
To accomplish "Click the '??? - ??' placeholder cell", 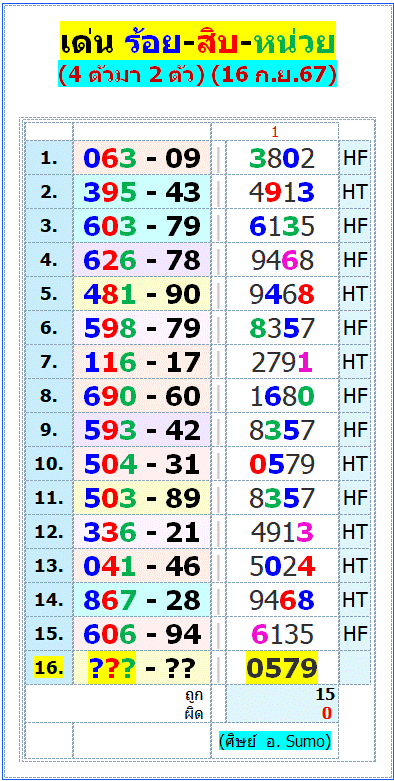I will tap(142, 668).
